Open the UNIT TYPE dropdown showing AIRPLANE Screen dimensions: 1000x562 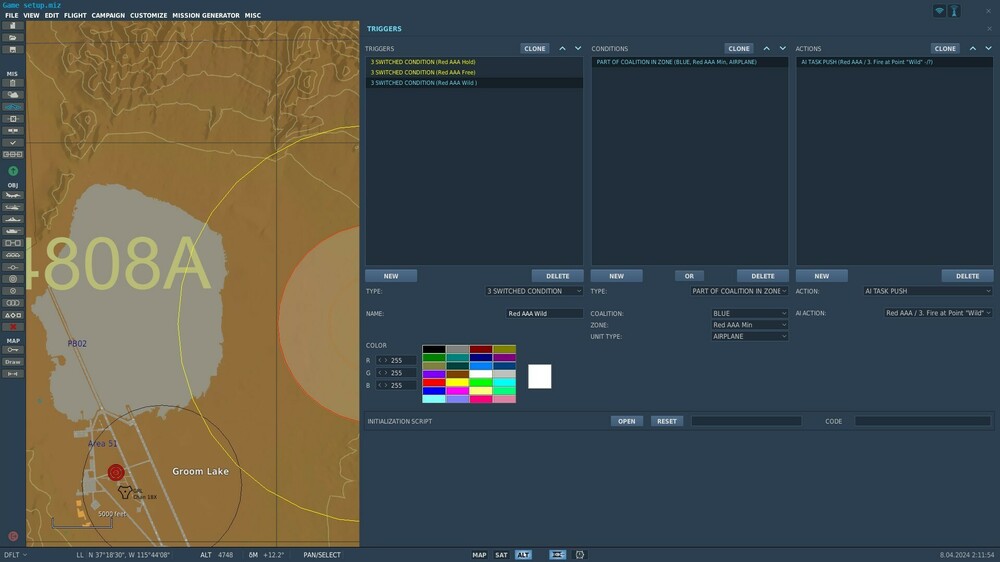(x=749, y=337)
